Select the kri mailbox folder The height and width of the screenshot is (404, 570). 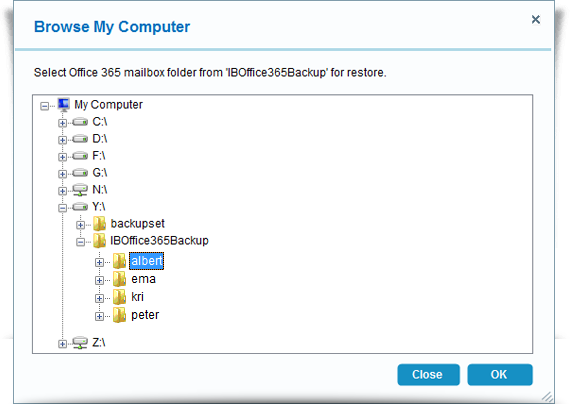click(137, 297)
